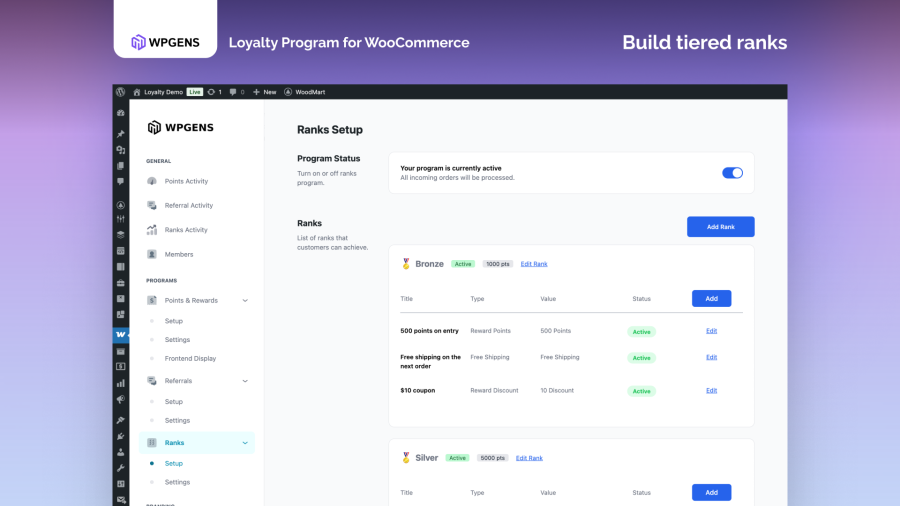Open Plugins plug icon in WordPress sidebar

click(121, 436)
